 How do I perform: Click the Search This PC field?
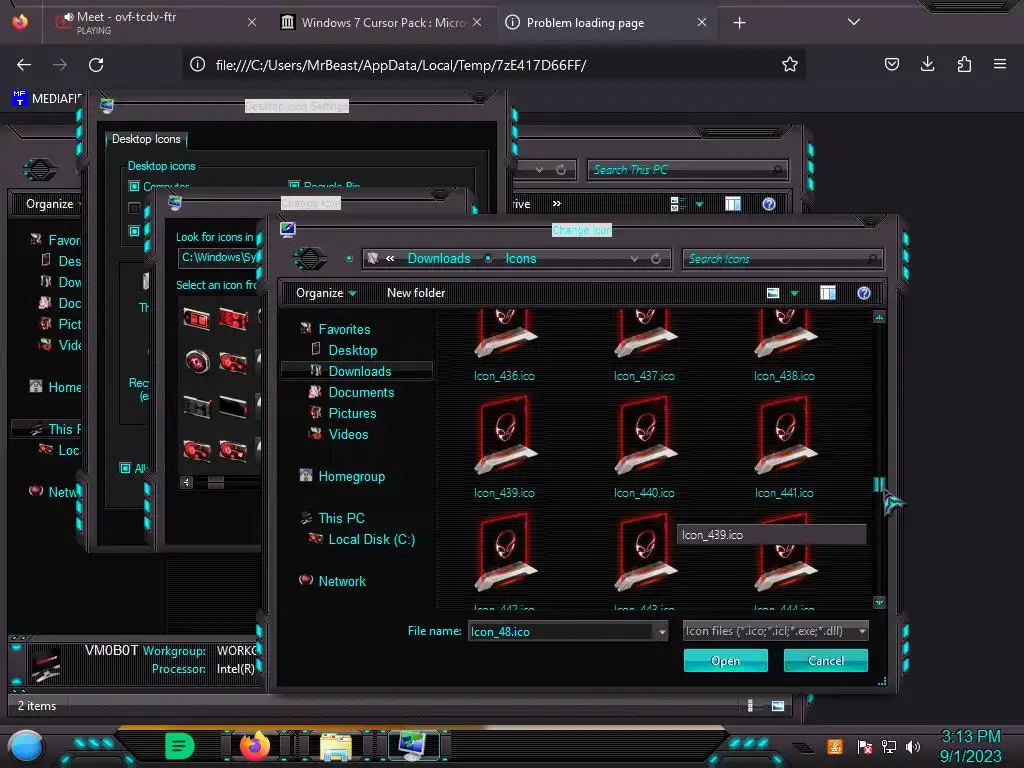687,170
